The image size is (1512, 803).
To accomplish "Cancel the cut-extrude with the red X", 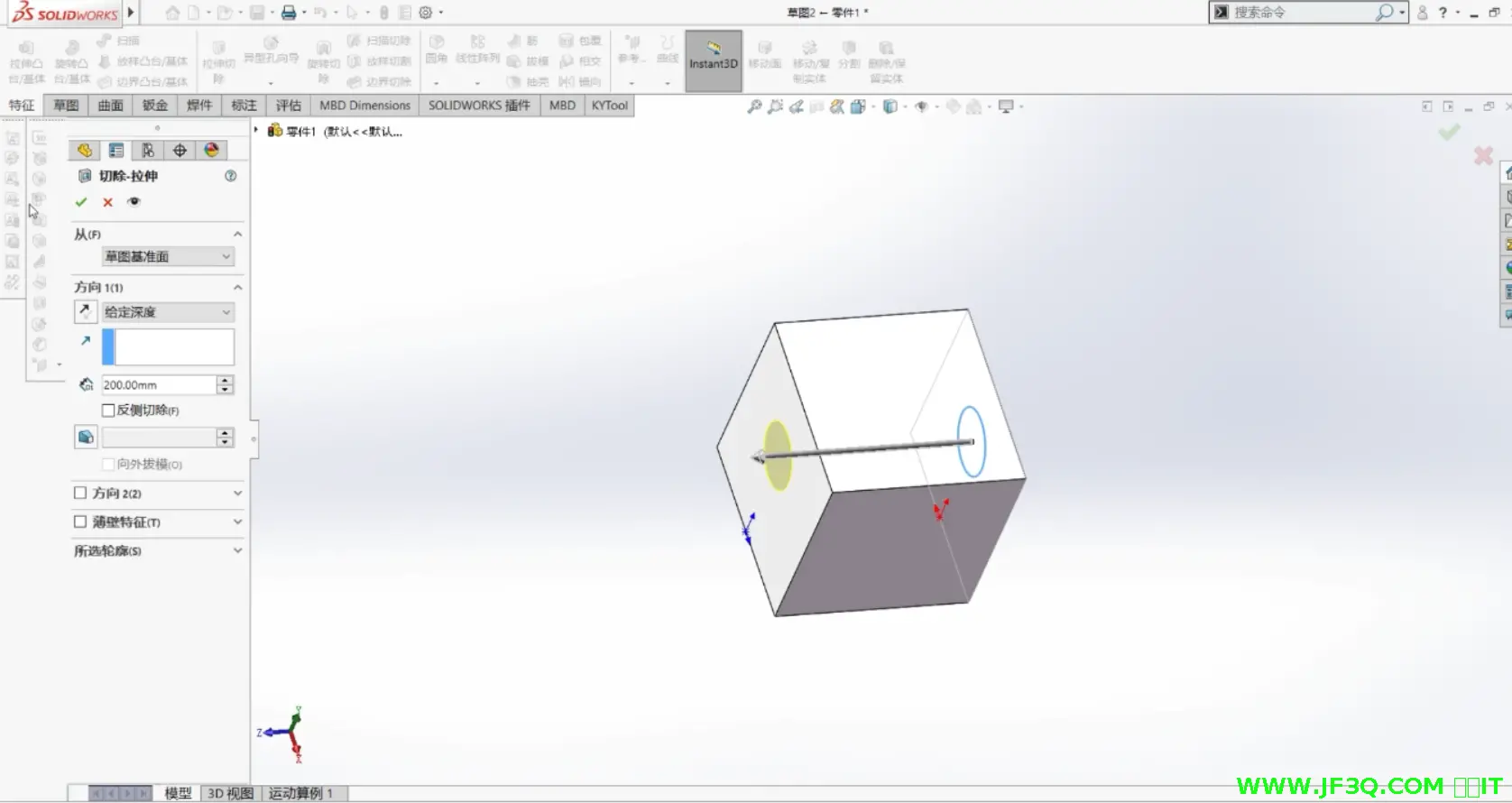I will pyautogui.click(x=107, y=202).
